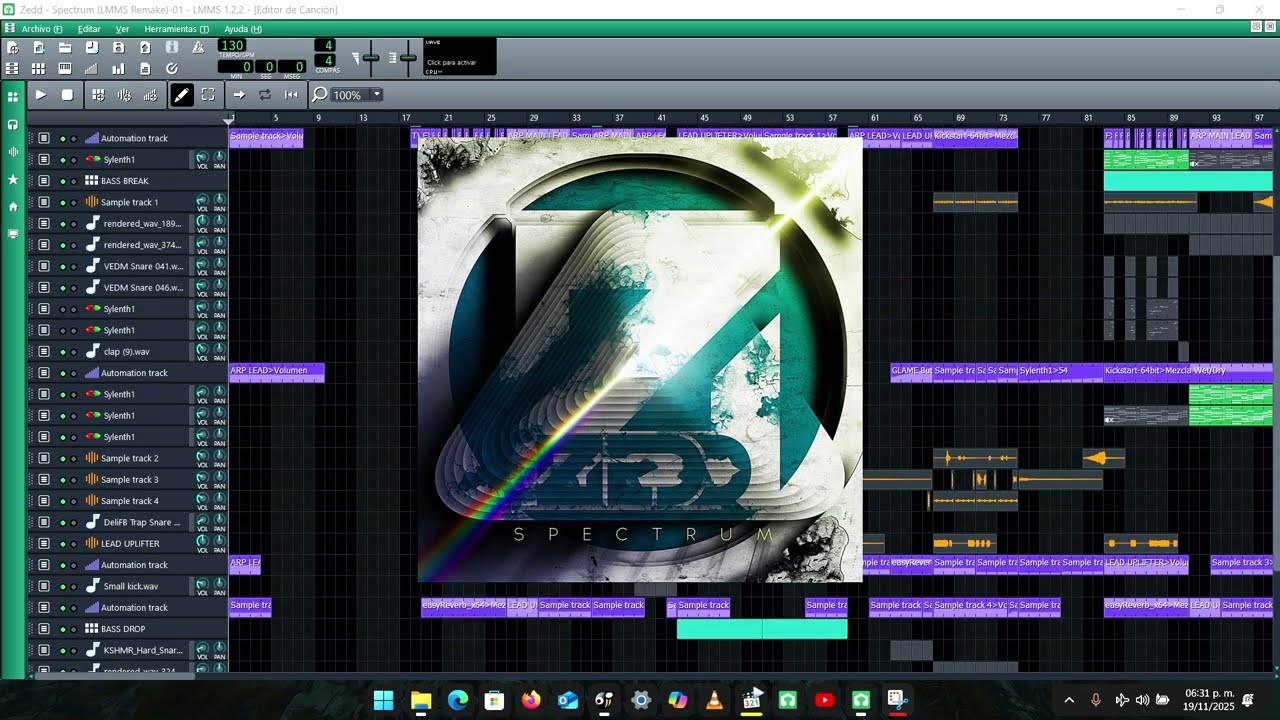
Task: Open track menu for Sample track 4
Action: pos(44,501)
